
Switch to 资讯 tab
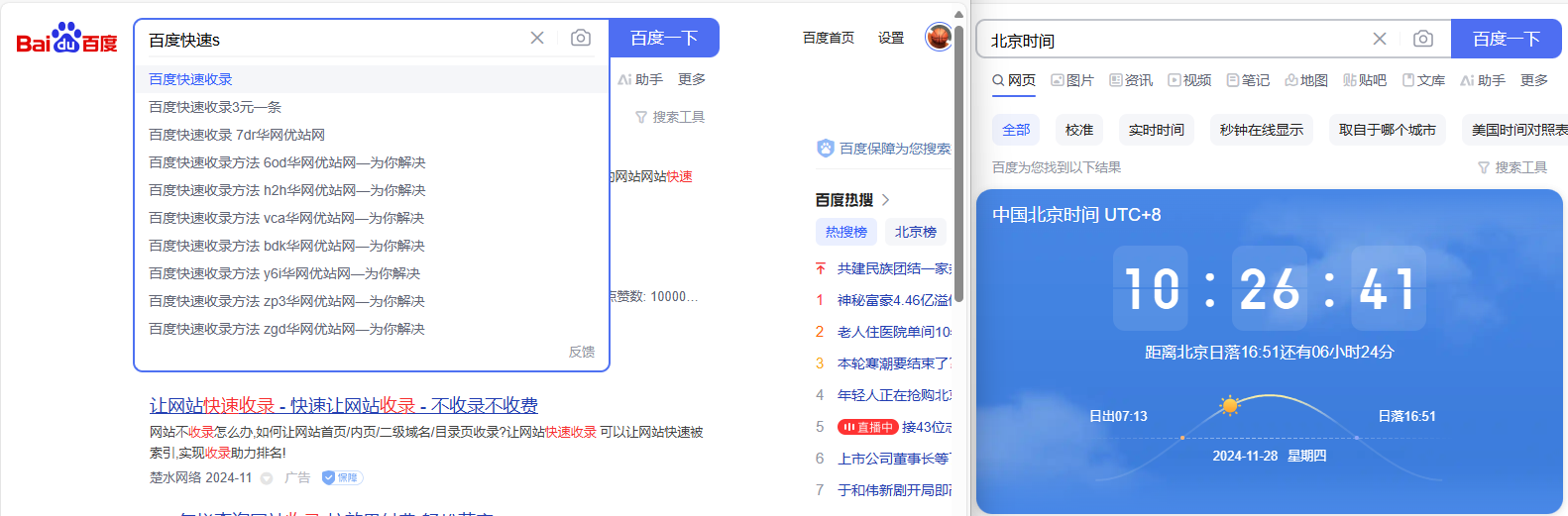click(x=1131, y=80)
